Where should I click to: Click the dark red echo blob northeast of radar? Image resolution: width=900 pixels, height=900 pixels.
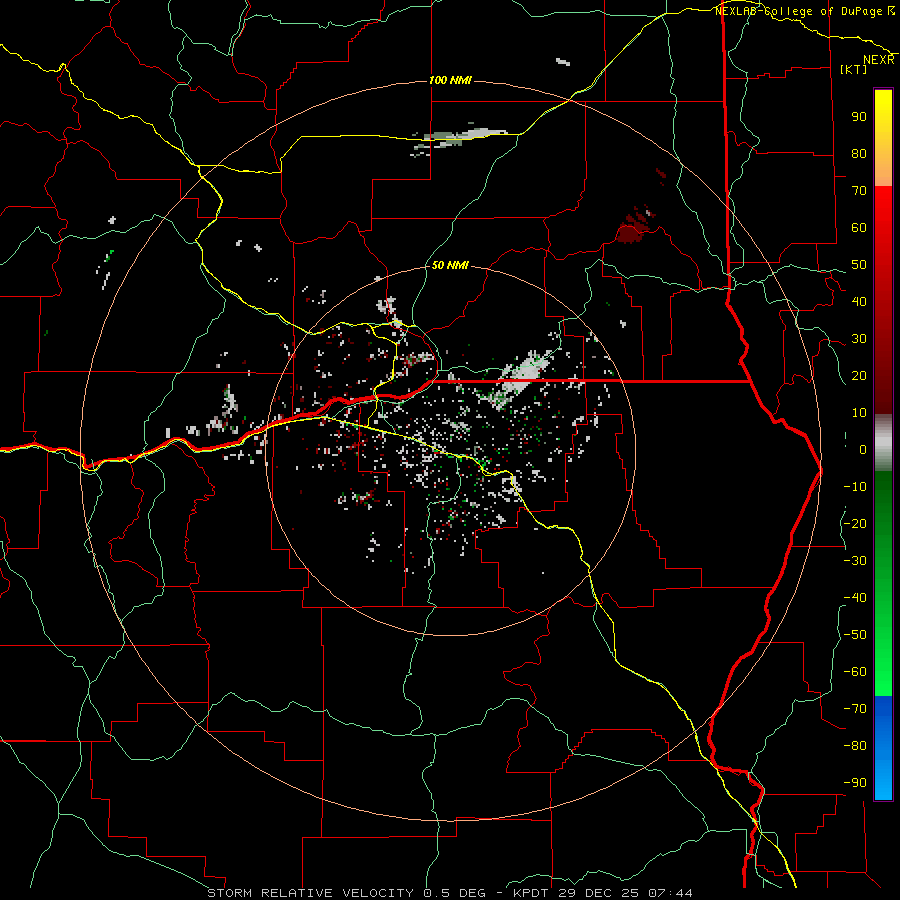(x=631, y=232)
